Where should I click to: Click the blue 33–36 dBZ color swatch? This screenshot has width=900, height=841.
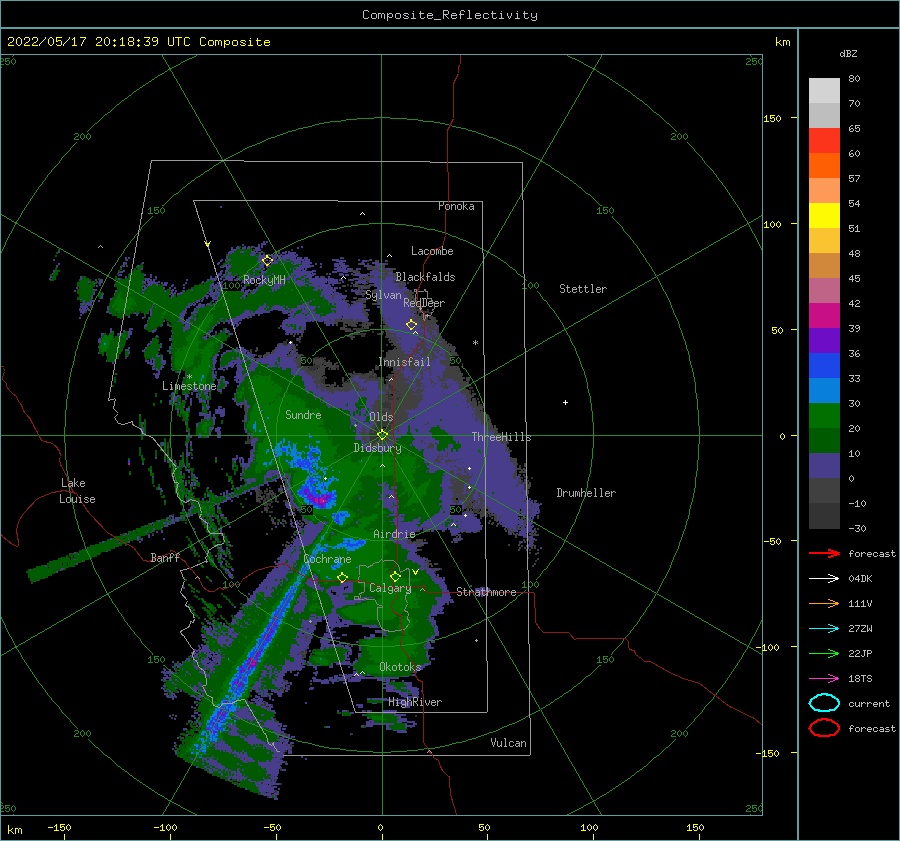pos(824,366)
